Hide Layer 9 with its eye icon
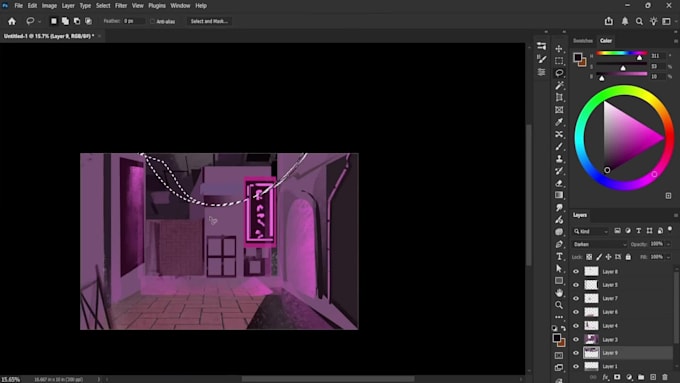This screenshot has width=680, height=383. (x=576, y=353)
